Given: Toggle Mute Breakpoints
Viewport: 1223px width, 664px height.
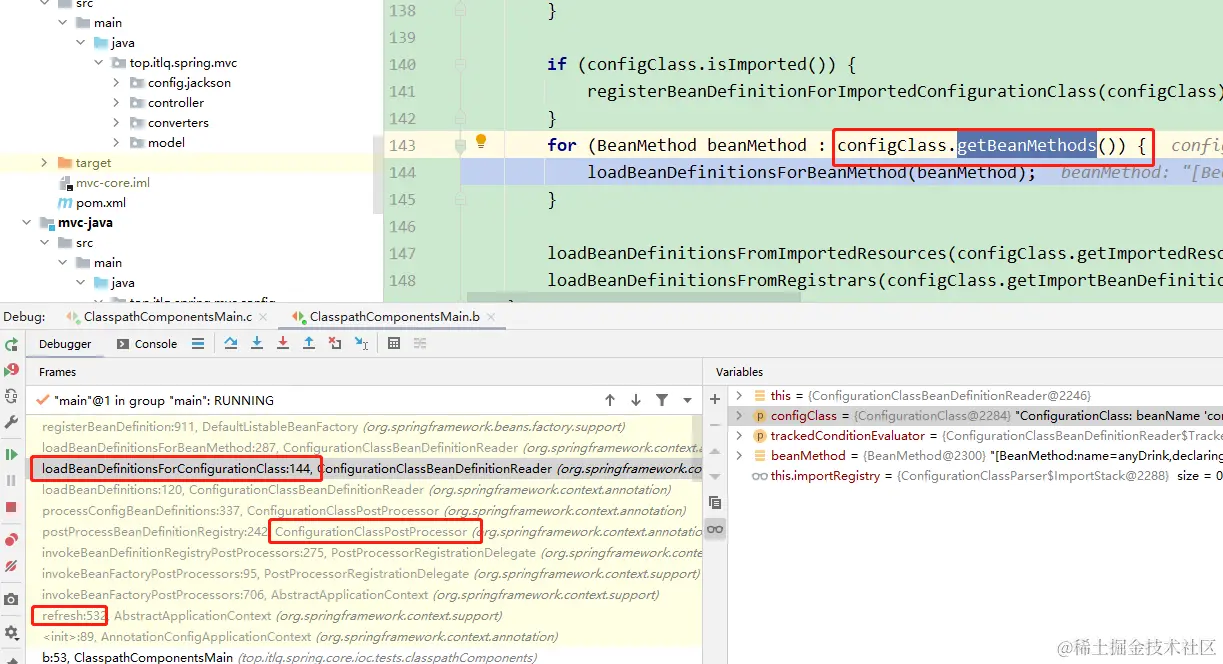Looking at the screenshot, I should pos(11,567).
